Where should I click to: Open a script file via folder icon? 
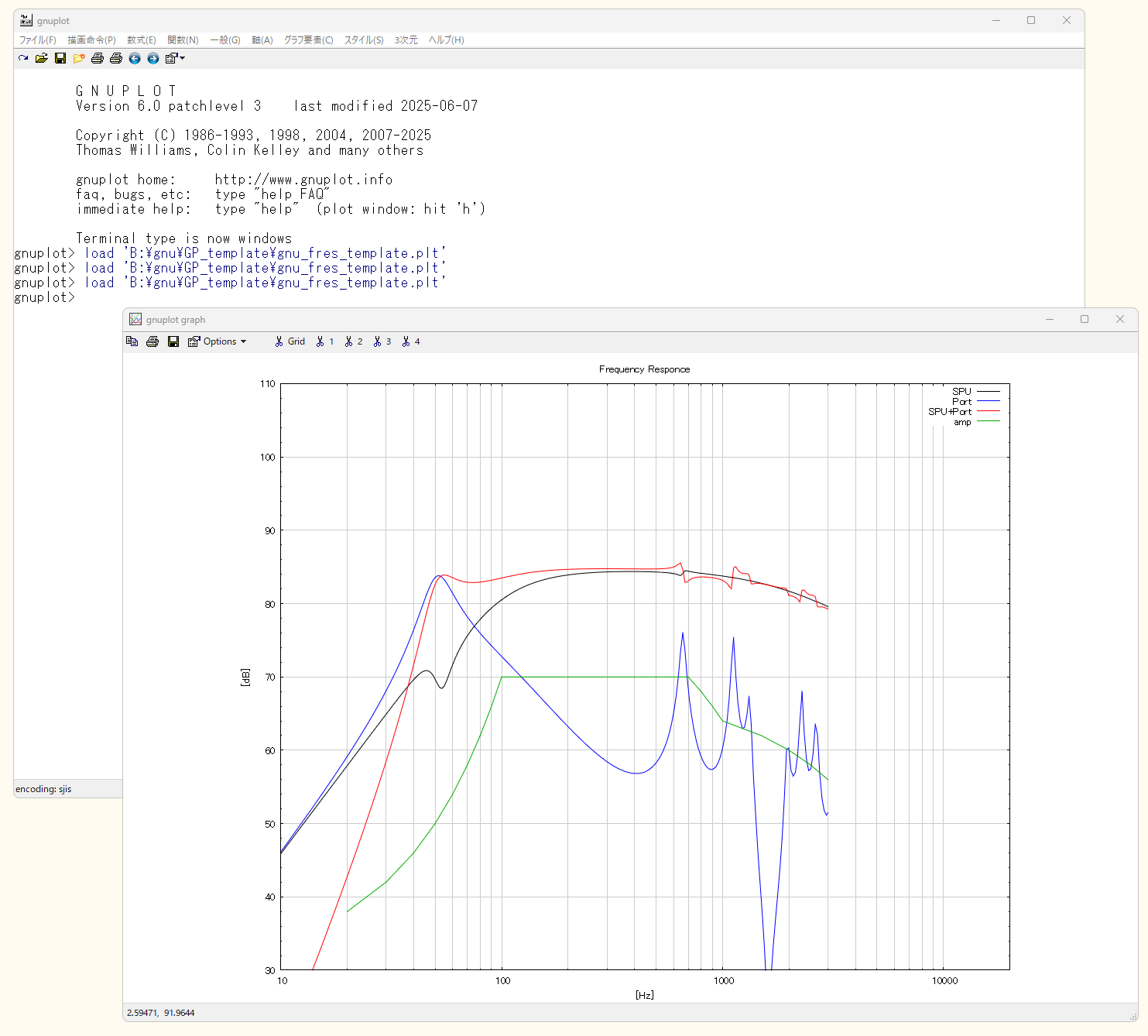tap(42, 58)
